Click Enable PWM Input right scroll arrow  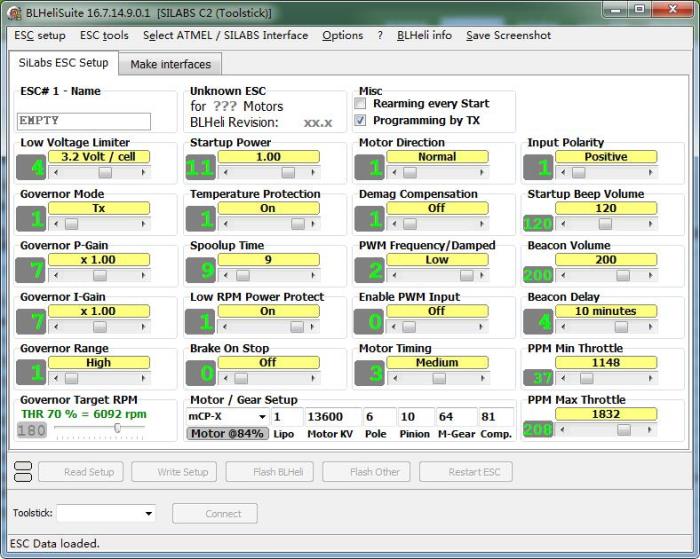(482, 327)
